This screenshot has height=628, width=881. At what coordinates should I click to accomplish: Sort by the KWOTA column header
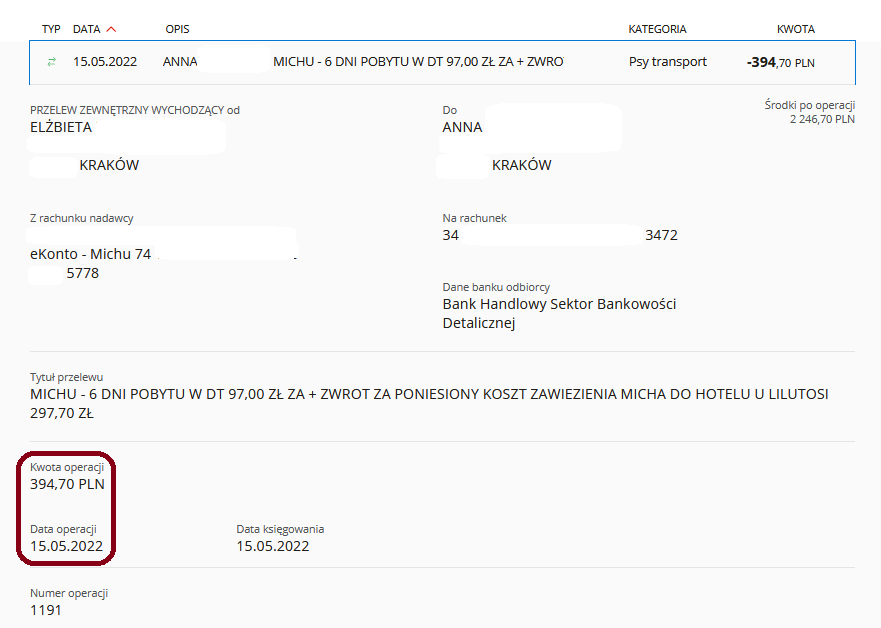point(796,29)
